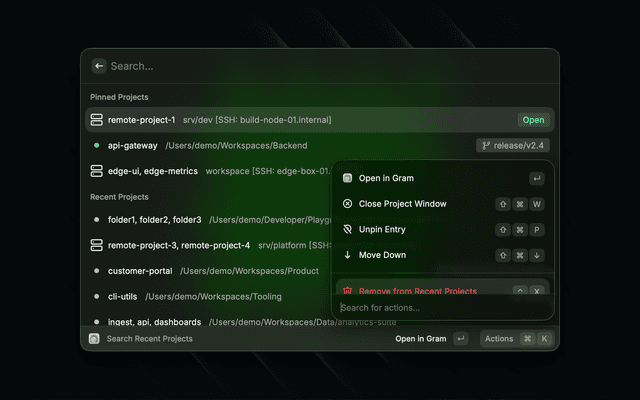Click the server icon for remote-project-3, remote-project-4
640x400 pixels.
coord(96,245)
